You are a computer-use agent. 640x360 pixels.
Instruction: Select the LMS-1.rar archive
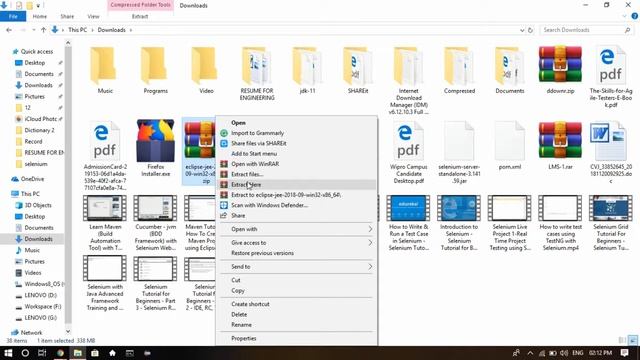560,140
